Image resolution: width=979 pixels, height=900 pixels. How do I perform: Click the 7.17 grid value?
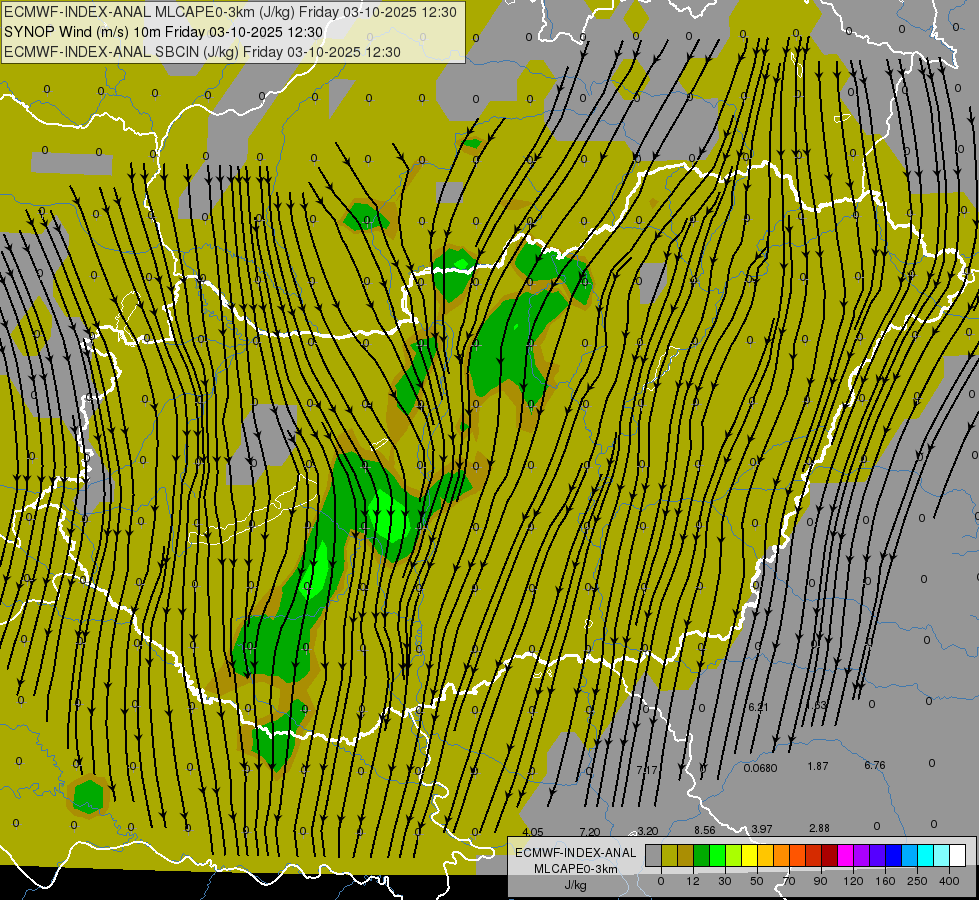[647, 769]
